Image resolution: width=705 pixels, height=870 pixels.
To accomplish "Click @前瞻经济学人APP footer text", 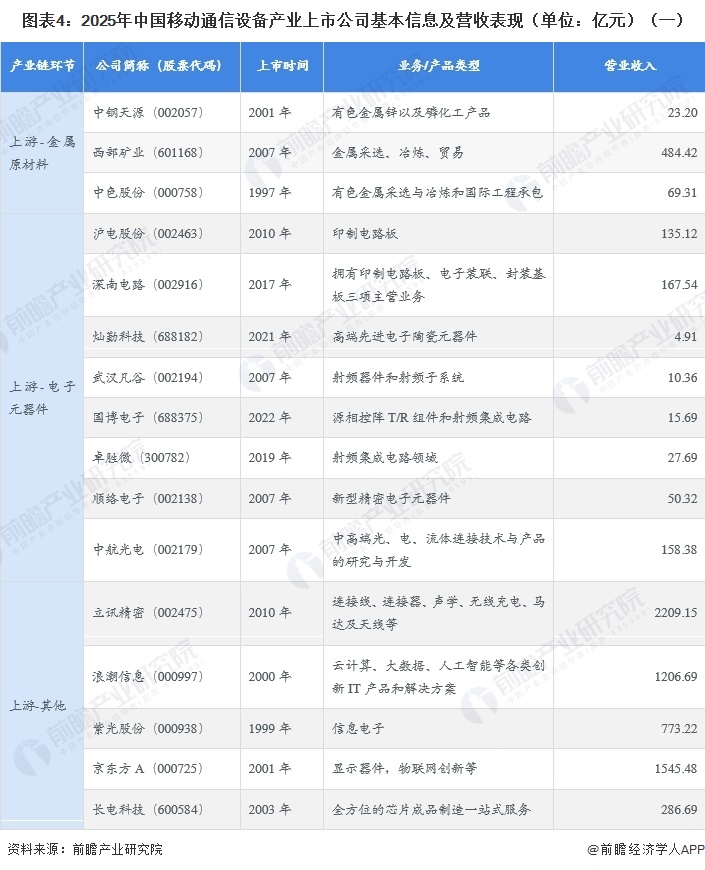I will [x=646, y=849].
